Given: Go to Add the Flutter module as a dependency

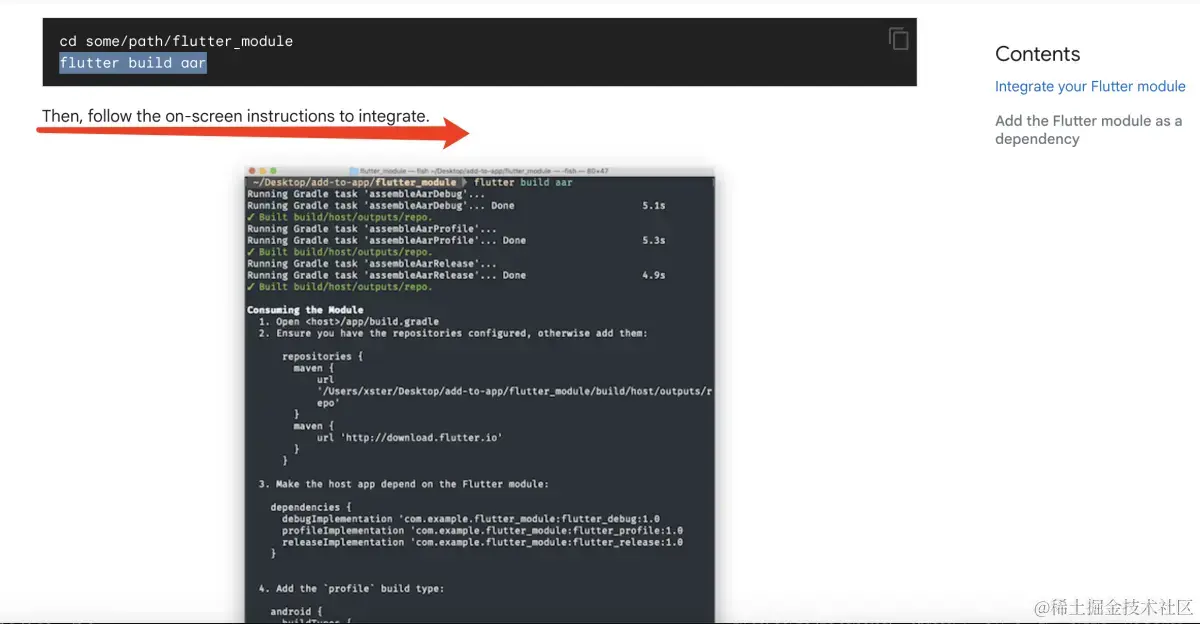Looking at the screenshot, I should (x=1089, y=130).
